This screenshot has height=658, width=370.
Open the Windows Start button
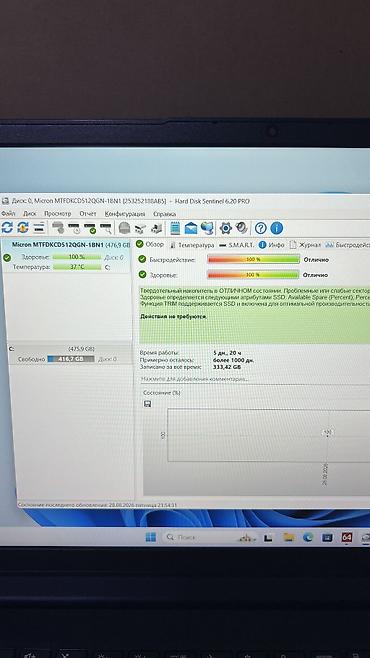(x=151, y=537)
